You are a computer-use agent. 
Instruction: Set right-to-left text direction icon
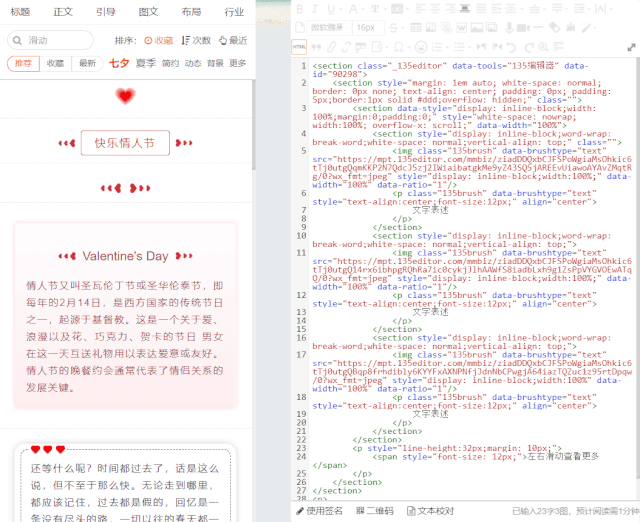(497, 47)
